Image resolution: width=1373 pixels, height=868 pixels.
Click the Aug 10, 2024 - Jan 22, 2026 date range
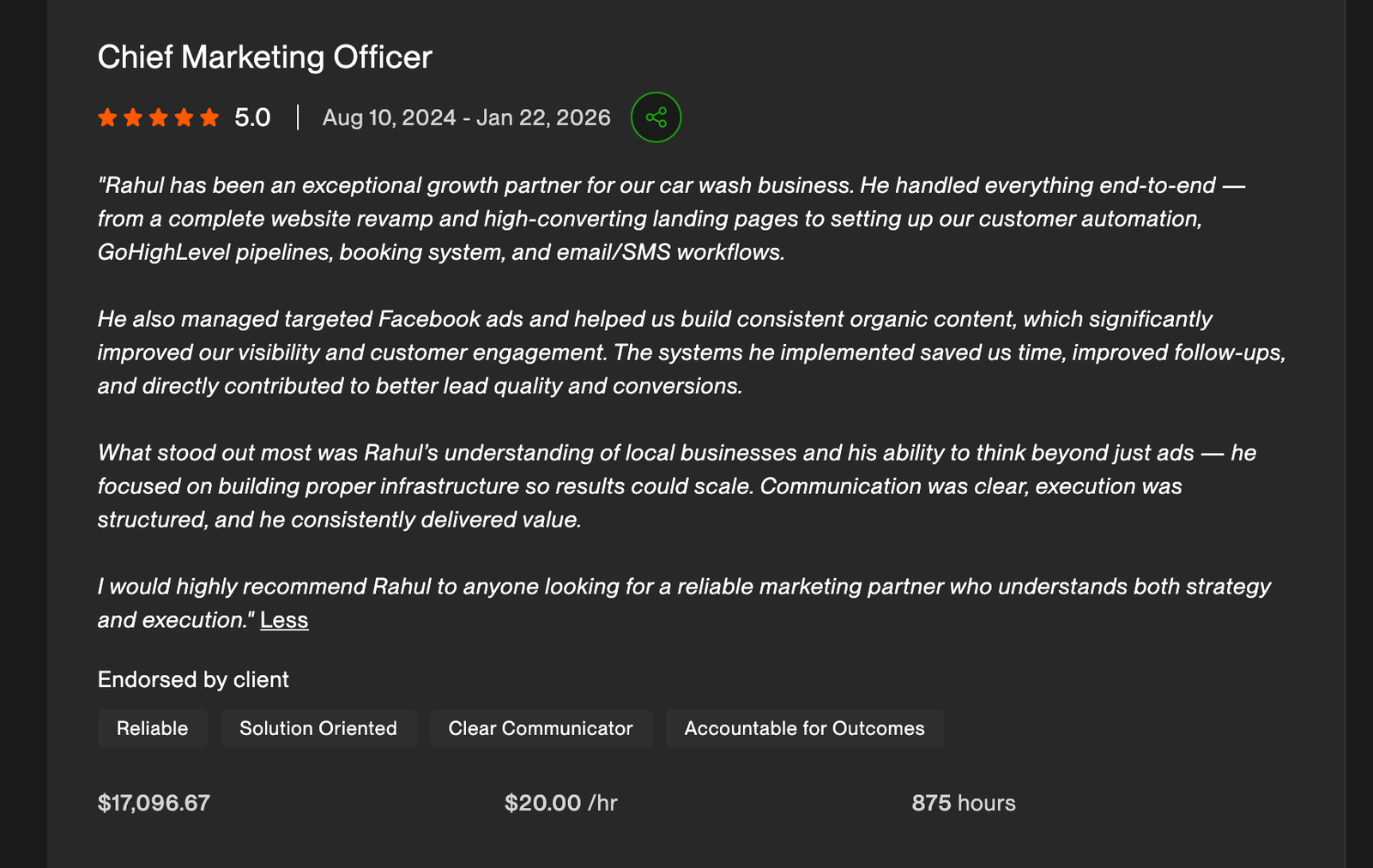(x=467, y=118)
